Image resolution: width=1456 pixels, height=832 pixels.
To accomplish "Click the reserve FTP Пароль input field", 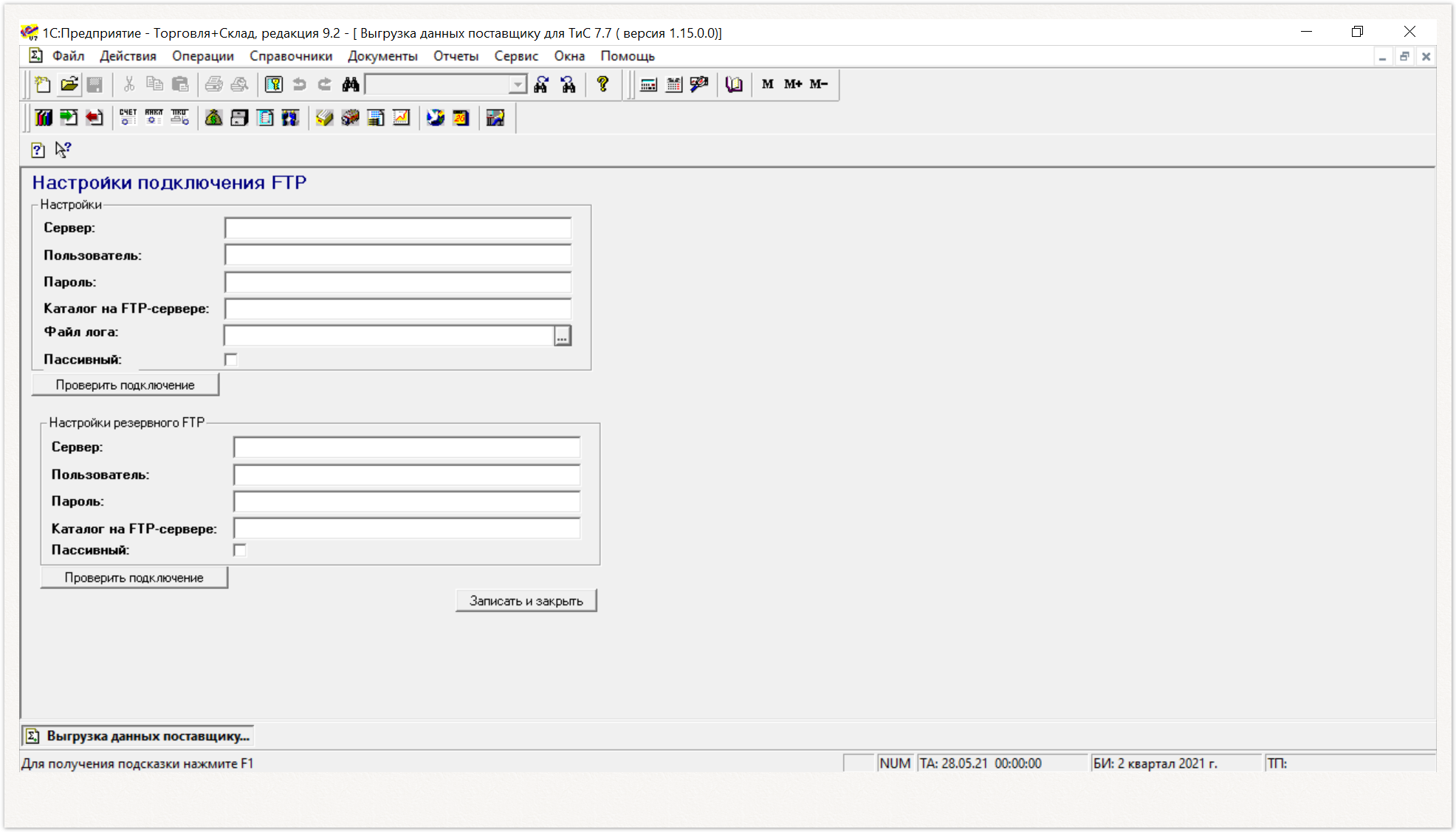I will pos(407,501).
